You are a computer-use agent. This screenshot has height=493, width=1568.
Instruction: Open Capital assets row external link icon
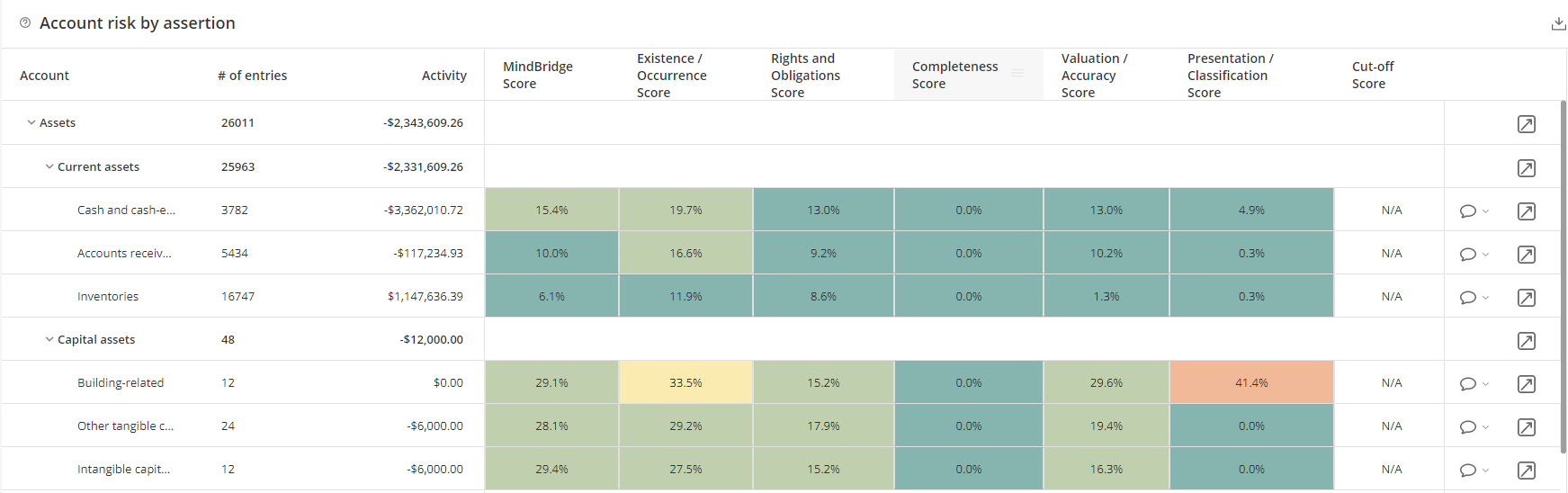tap(1526, 341)
